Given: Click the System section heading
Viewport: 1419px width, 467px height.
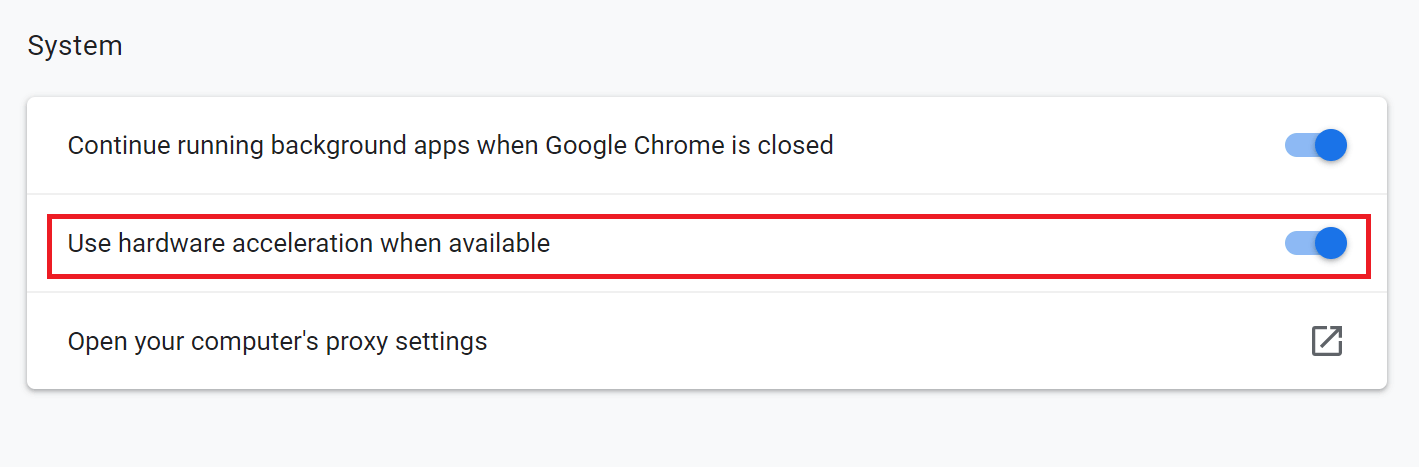Looking at the screenshot, I should tap(75, 46).
